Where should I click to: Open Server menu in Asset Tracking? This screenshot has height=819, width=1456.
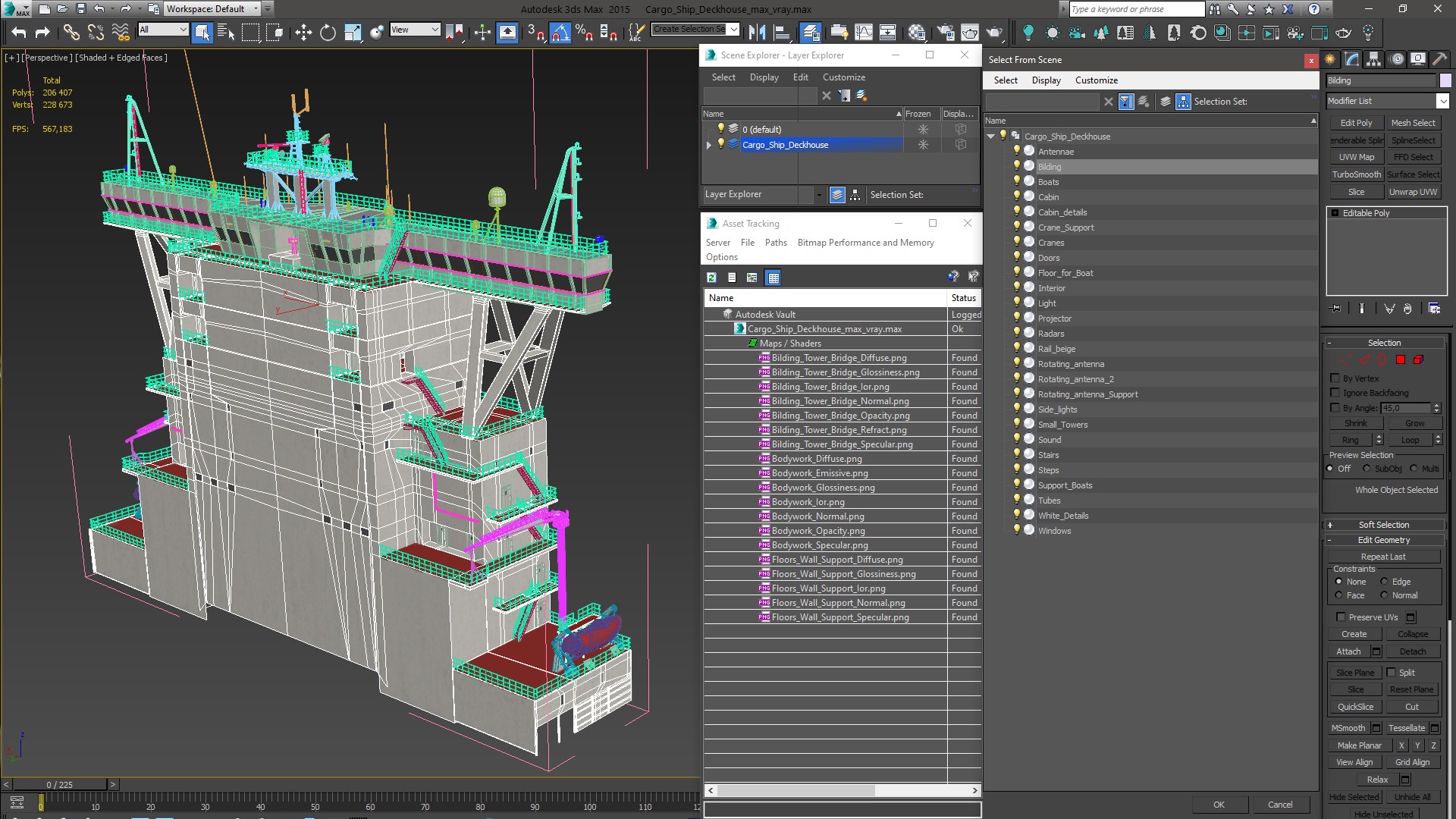click(x=717, y=243)
